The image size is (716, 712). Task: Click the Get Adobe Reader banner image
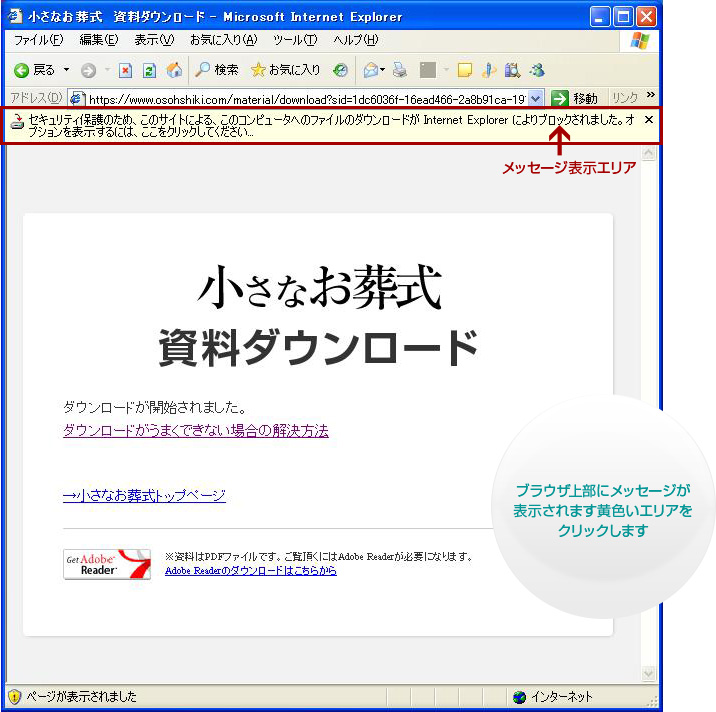pyautogui.click(x=107, y=564)
